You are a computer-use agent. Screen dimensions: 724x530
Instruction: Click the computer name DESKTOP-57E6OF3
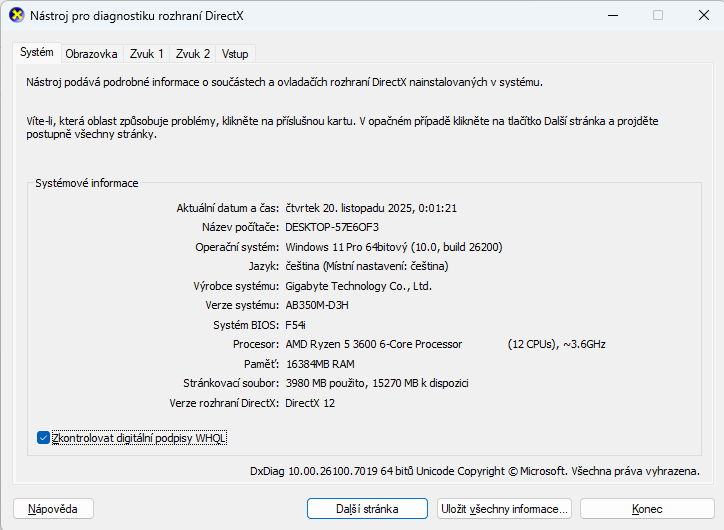[332, 227]
